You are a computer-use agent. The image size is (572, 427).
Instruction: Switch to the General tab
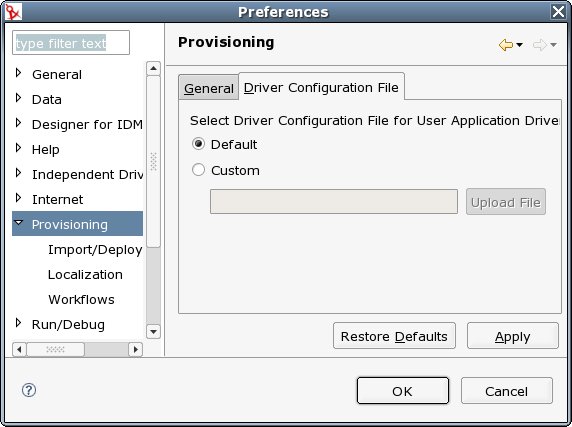pyautogui.click(x=209, y=88)
